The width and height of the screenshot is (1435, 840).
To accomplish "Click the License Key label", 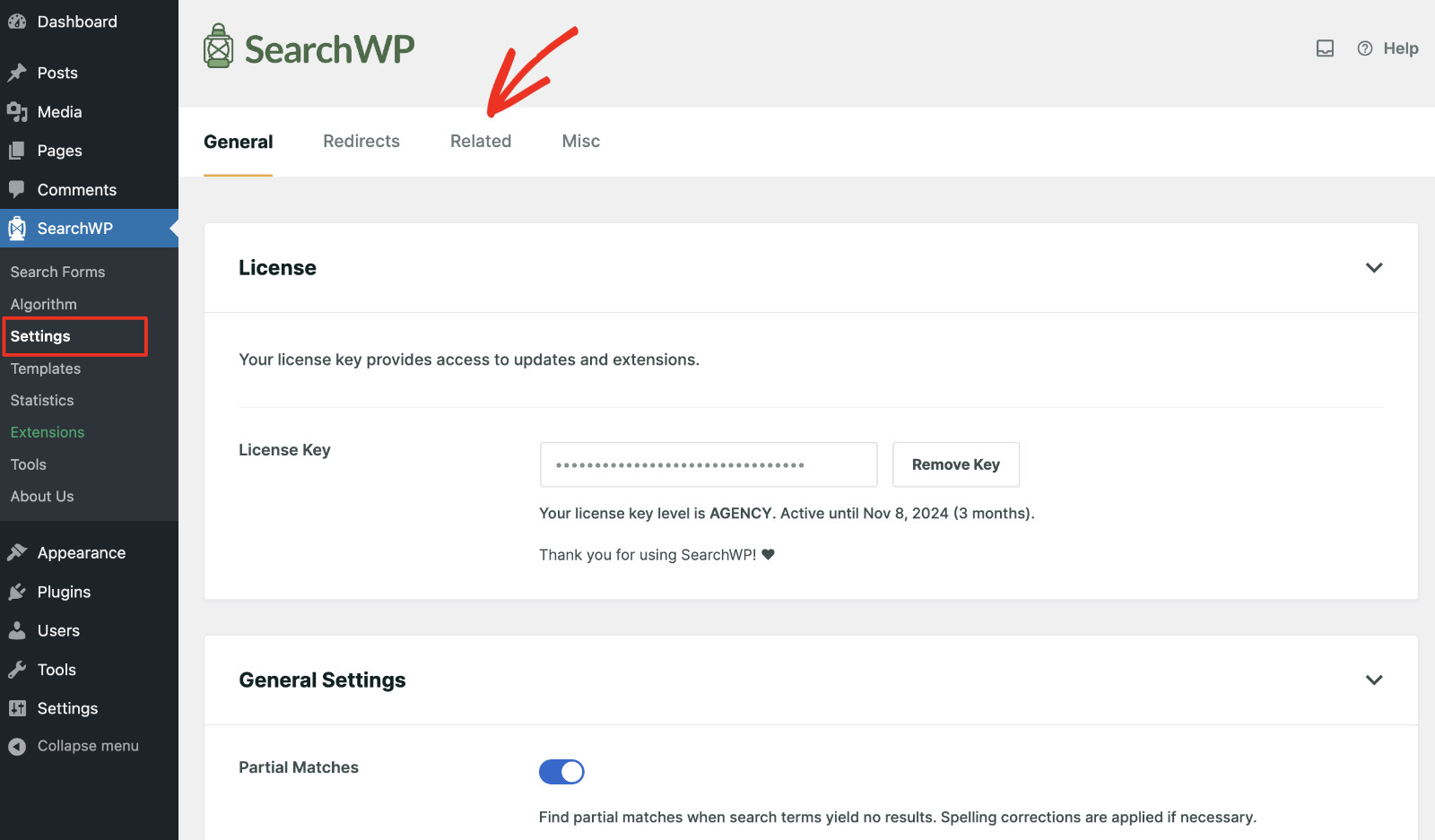I will [284, 450].
